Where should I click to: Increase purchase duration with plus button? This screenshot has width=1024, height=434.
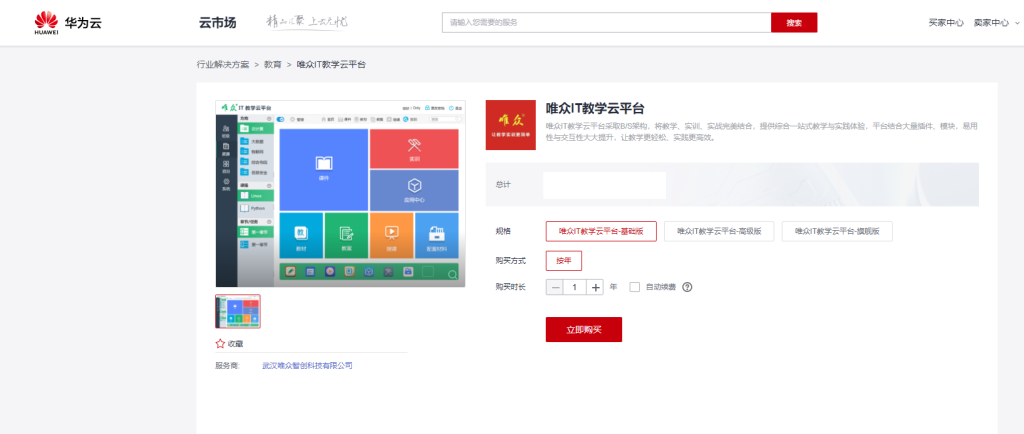coord(596,287)
